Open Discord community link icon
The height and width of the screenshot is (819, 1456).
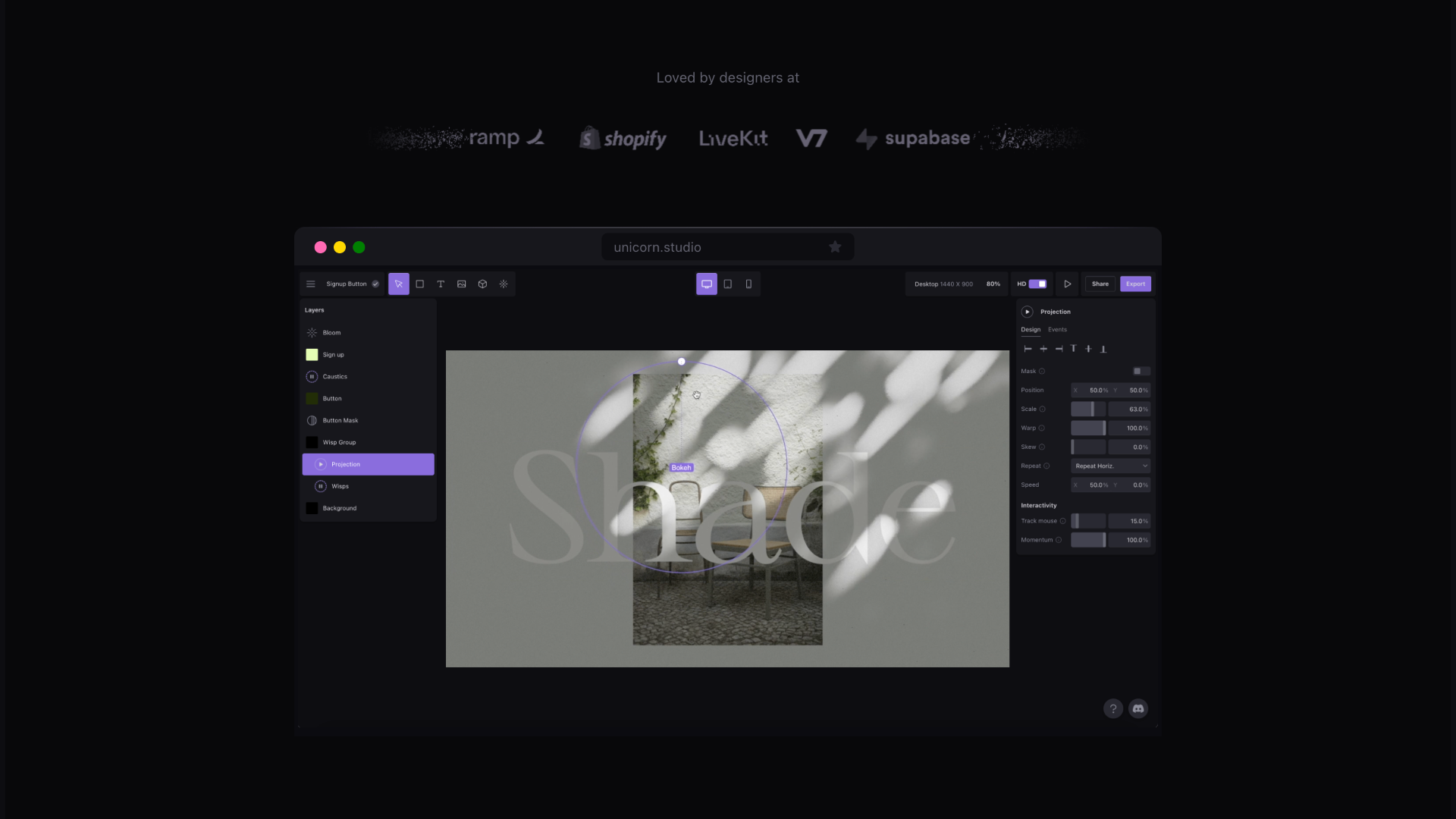pyautogui.click(x=1137, y=708)
